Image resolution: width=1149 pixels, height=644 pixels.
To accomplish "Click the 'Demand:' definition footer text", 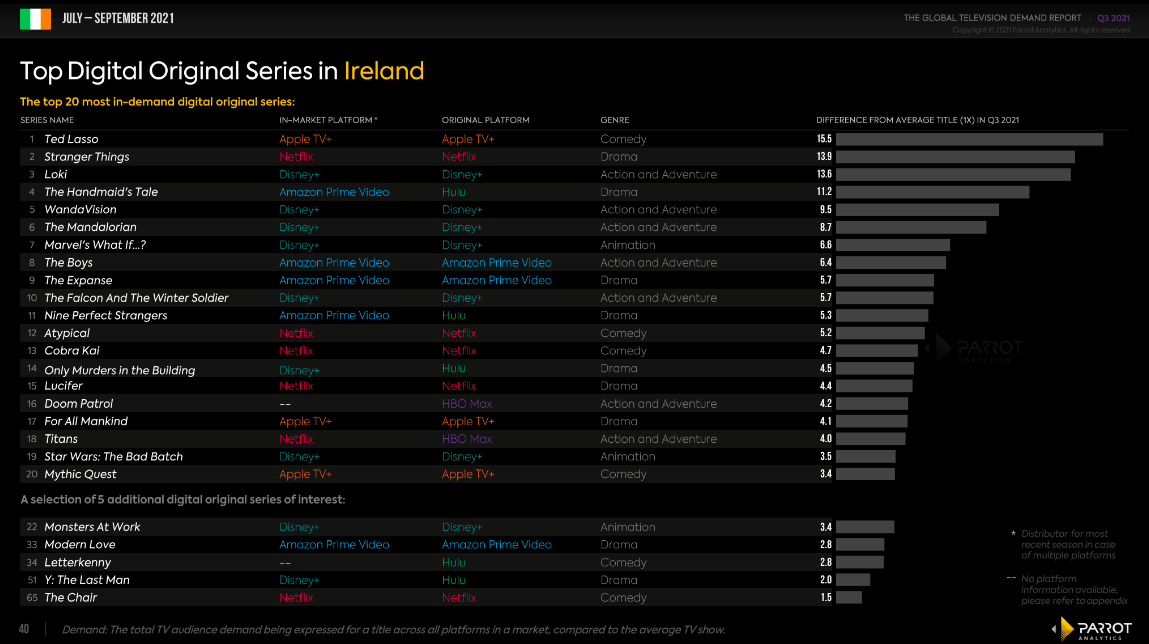I will coord(394,630).
